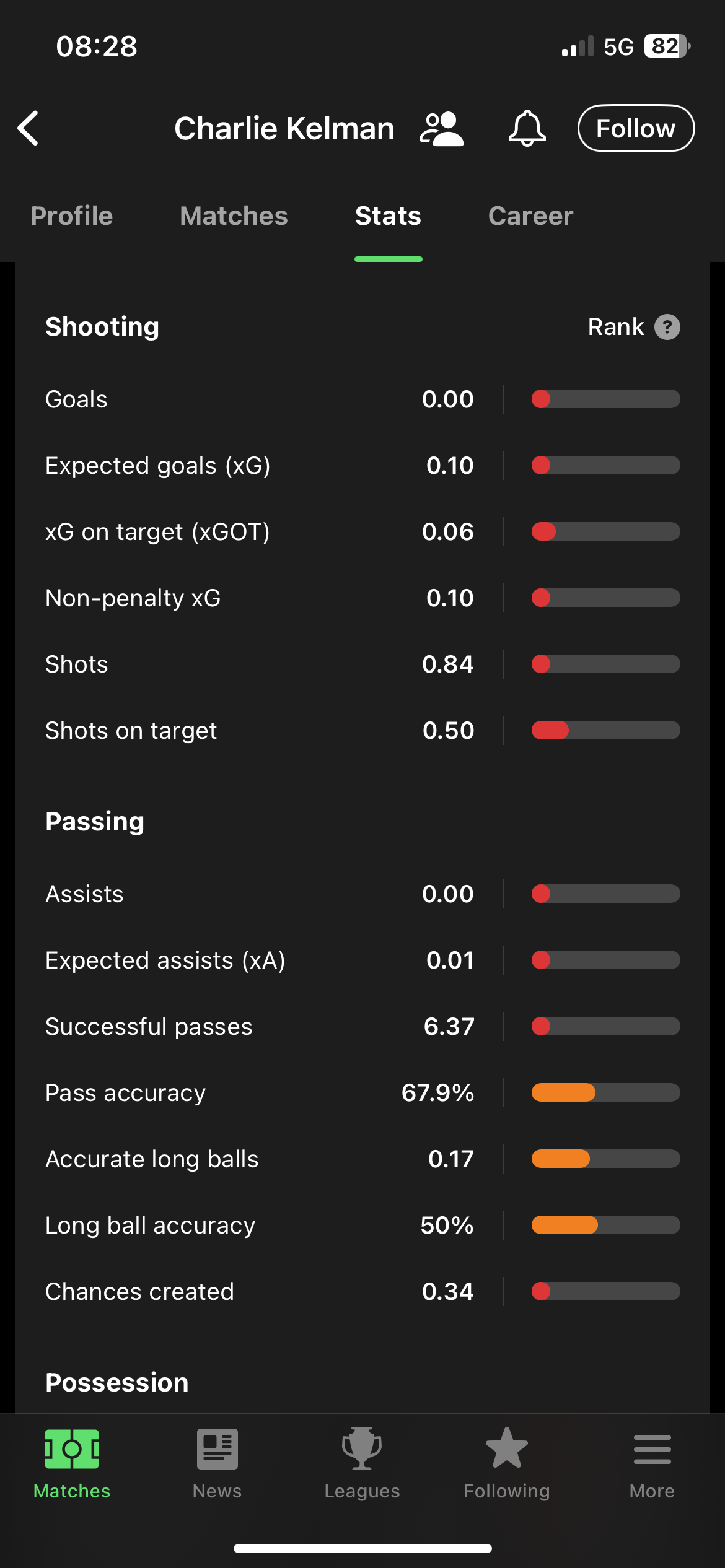Switch to the Profile tab
Screen dimensions: 725x1568
(x=72, y=216)
